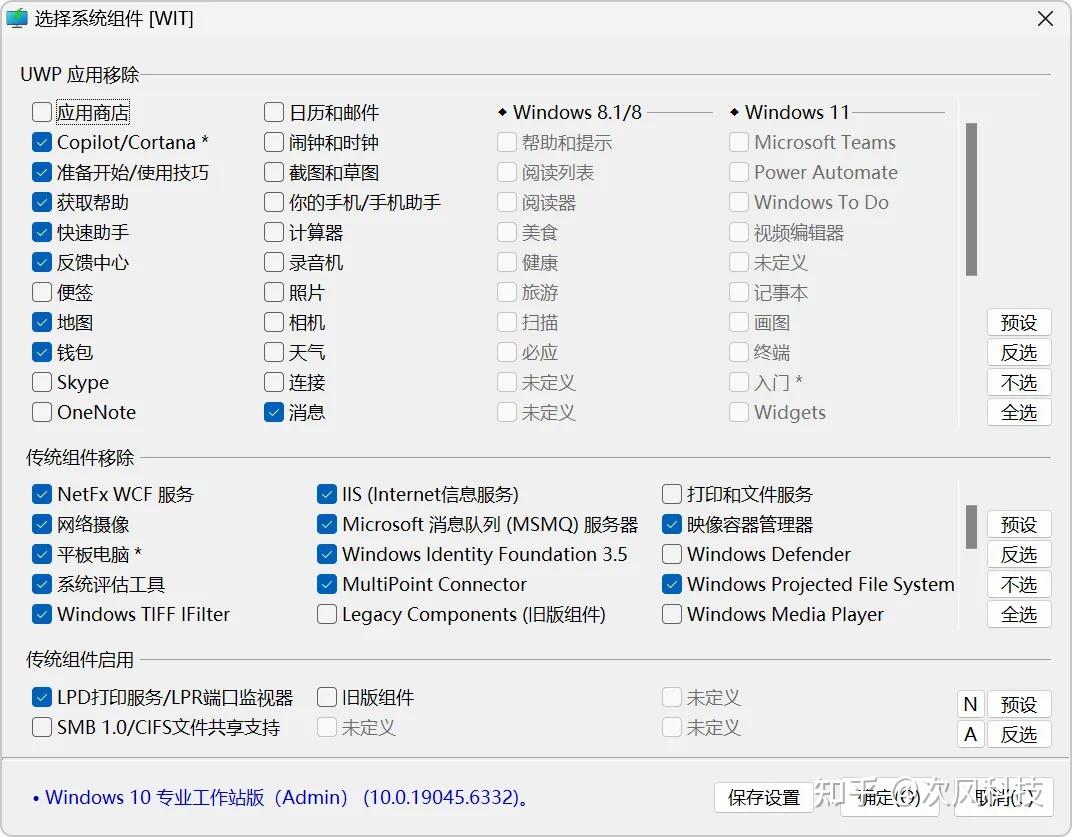Enable SMB 1.0/CIFS 文件共享支持
The width and height of the screenshot is (1072, 837).
tap(41, 727)
